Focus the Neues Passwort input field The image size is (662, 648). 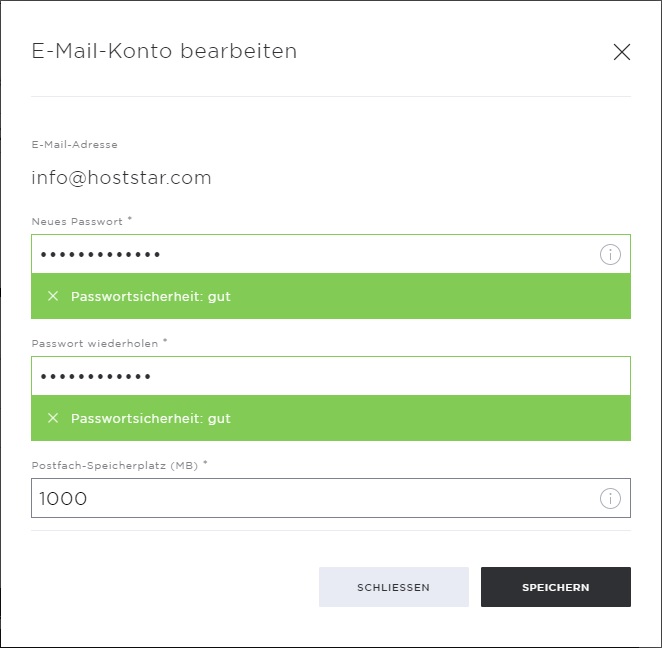[x=331, y=254]
